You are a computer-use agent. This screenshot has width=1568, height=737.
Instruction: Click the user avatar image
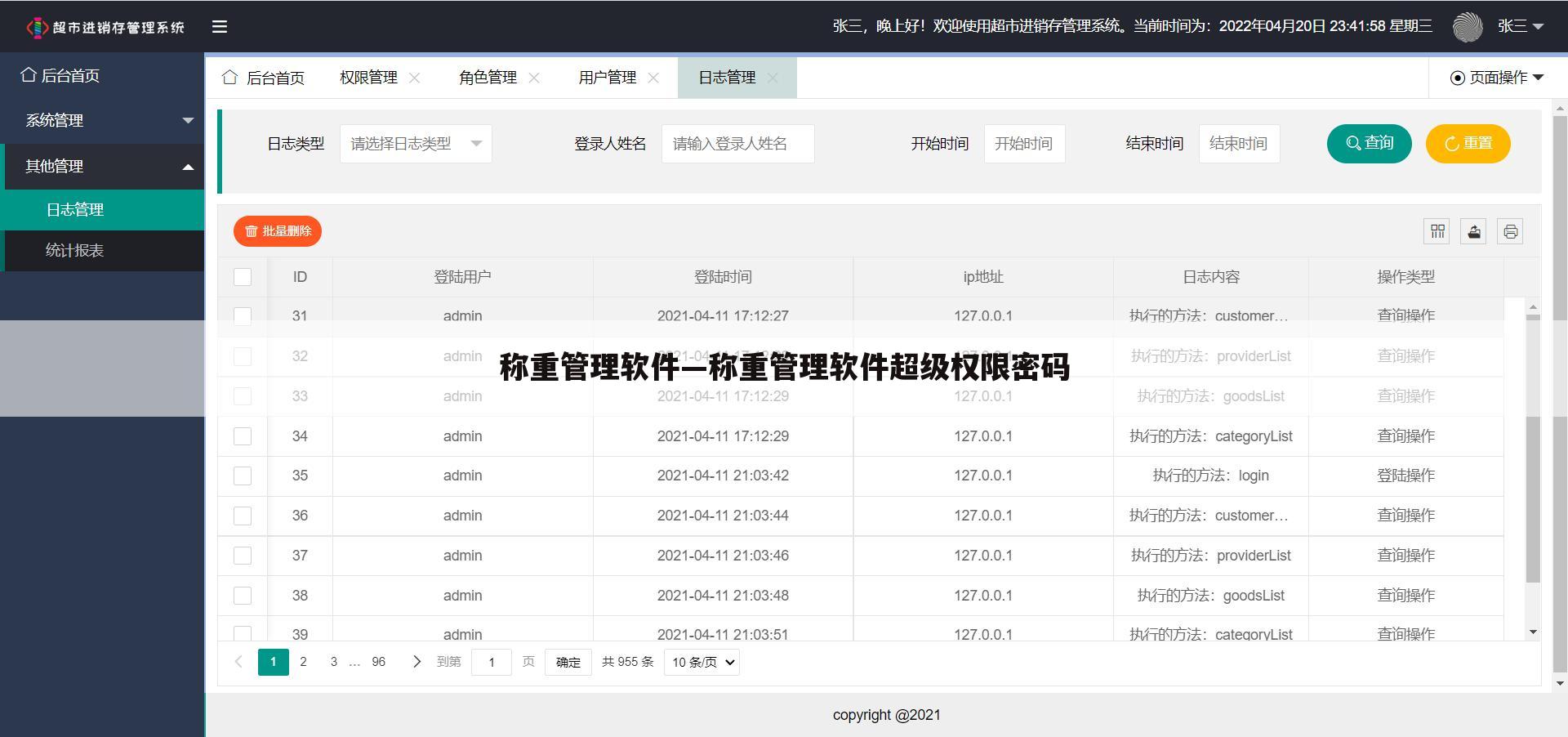pos(1468,27)
